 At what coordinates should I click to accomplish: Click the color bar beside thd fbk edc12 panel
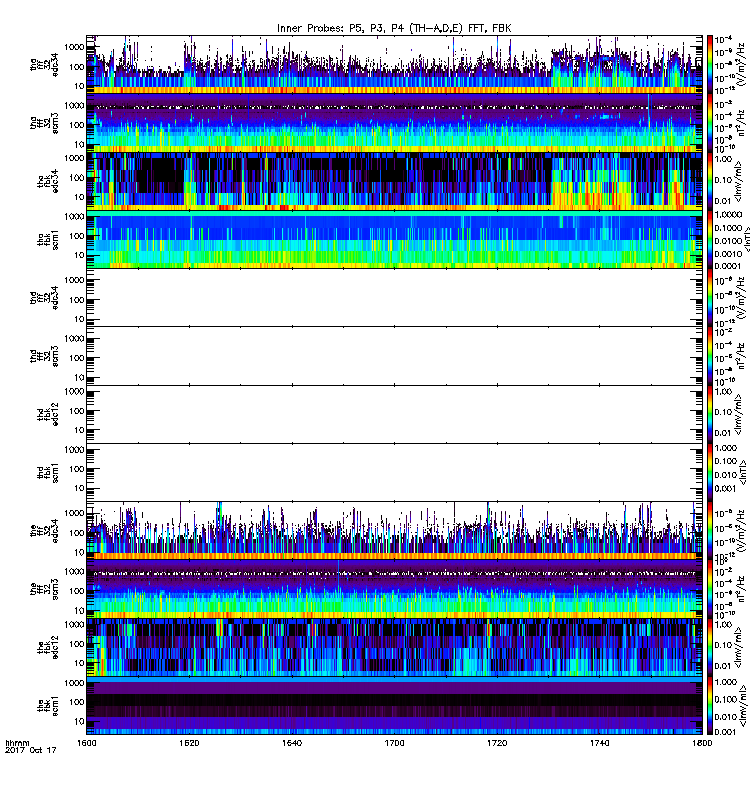coord(709,414)
